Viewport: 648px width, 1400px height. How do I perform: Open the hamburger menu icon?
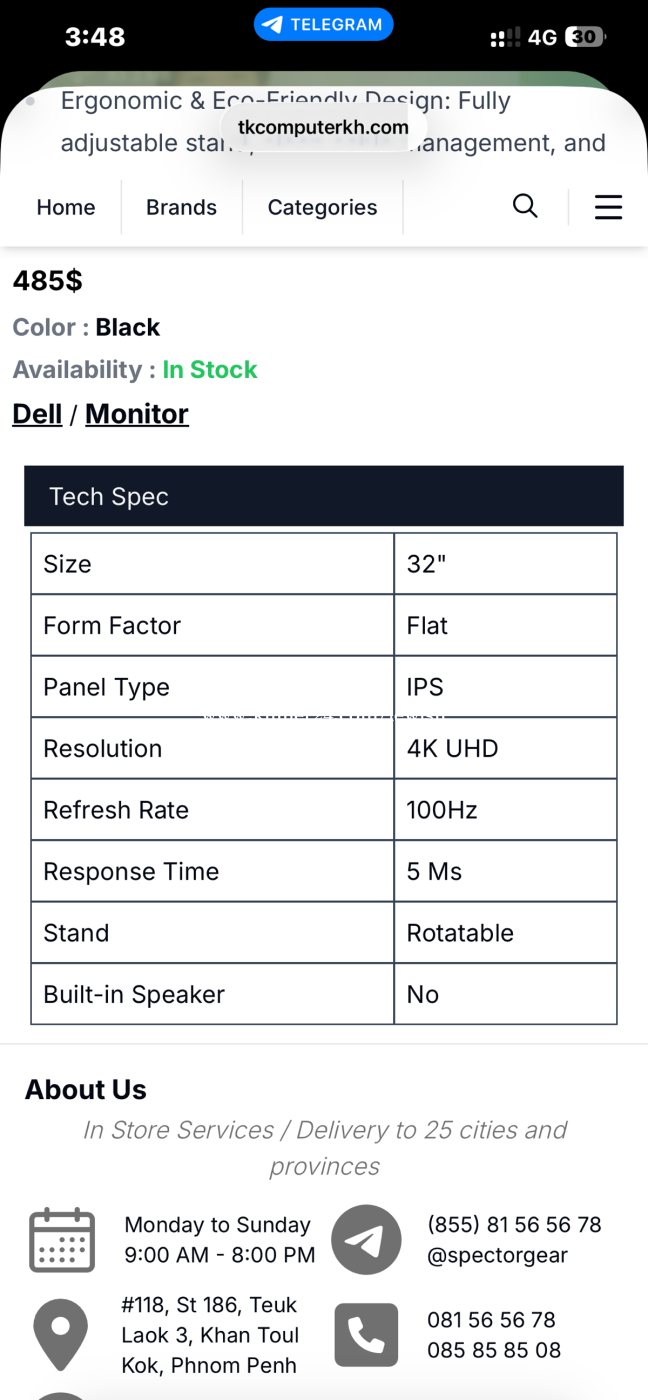tap(608, 207)
